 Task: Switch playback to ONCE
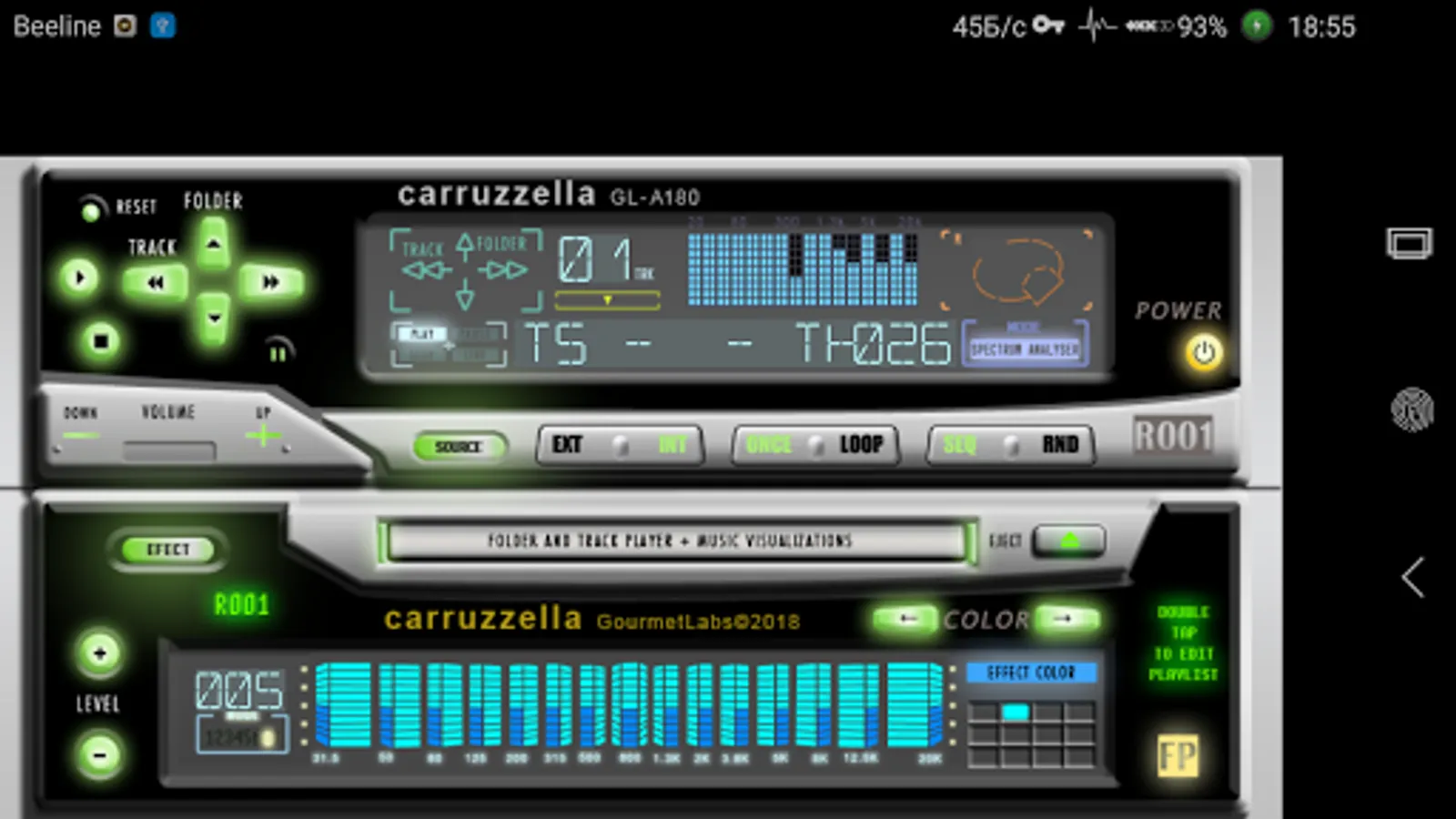pos(769,444)
